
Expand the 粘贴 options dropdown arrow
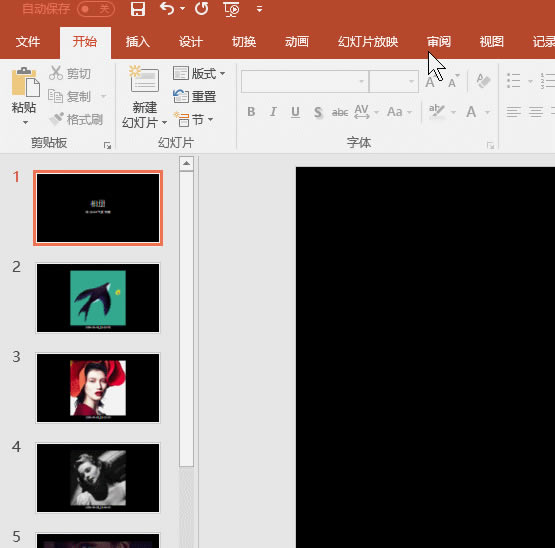(25, 122)
